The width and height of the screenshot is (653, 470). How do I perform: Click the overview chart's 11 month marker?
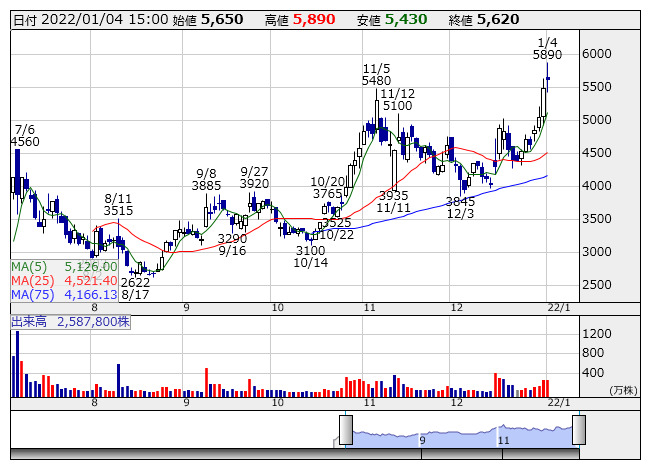[x=504, y=440]
